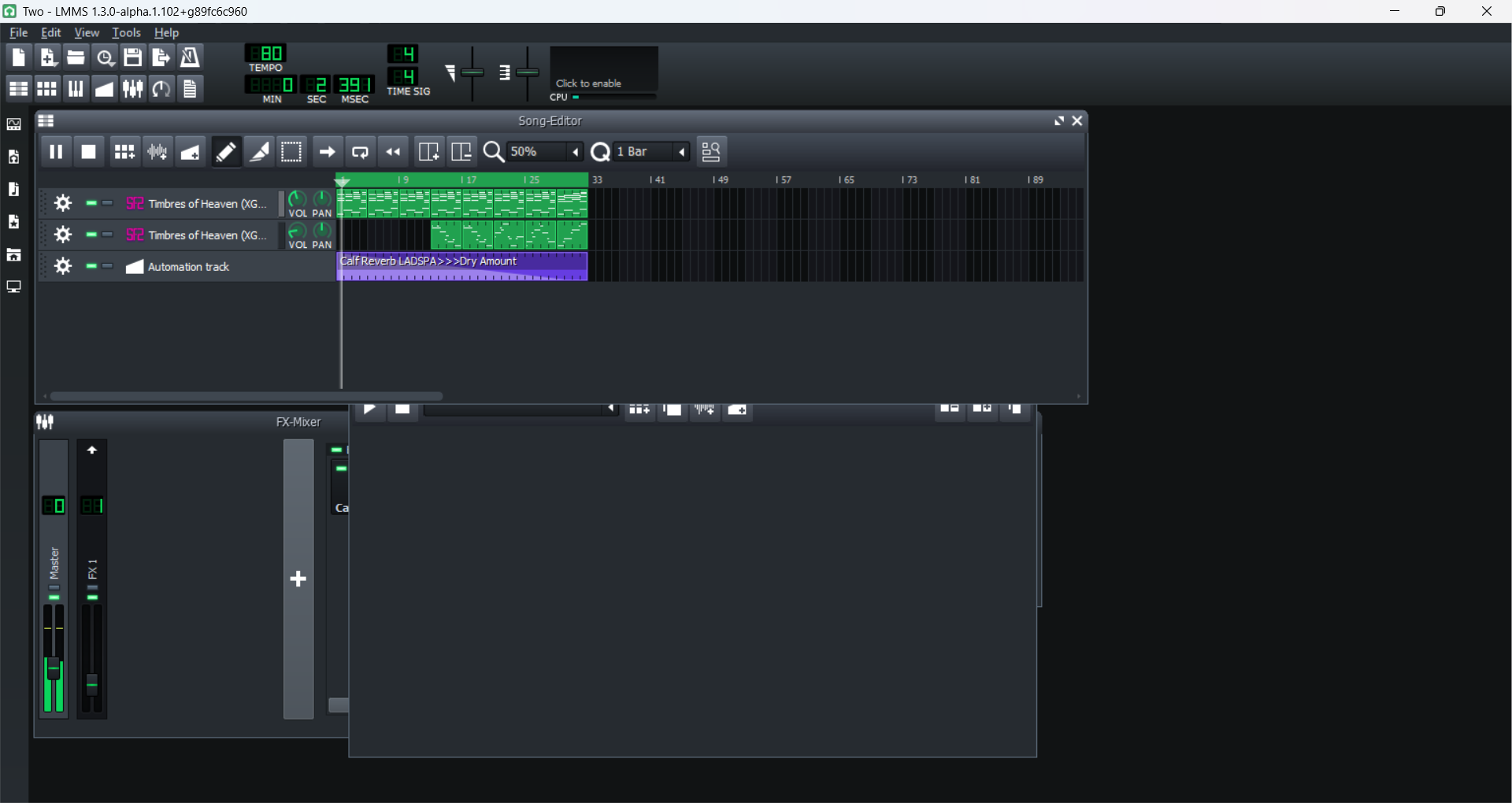This screenshot has width=1512, height=803.
Task: Toggle proportional snap in Song-Editor
Action: click(711, 152)
